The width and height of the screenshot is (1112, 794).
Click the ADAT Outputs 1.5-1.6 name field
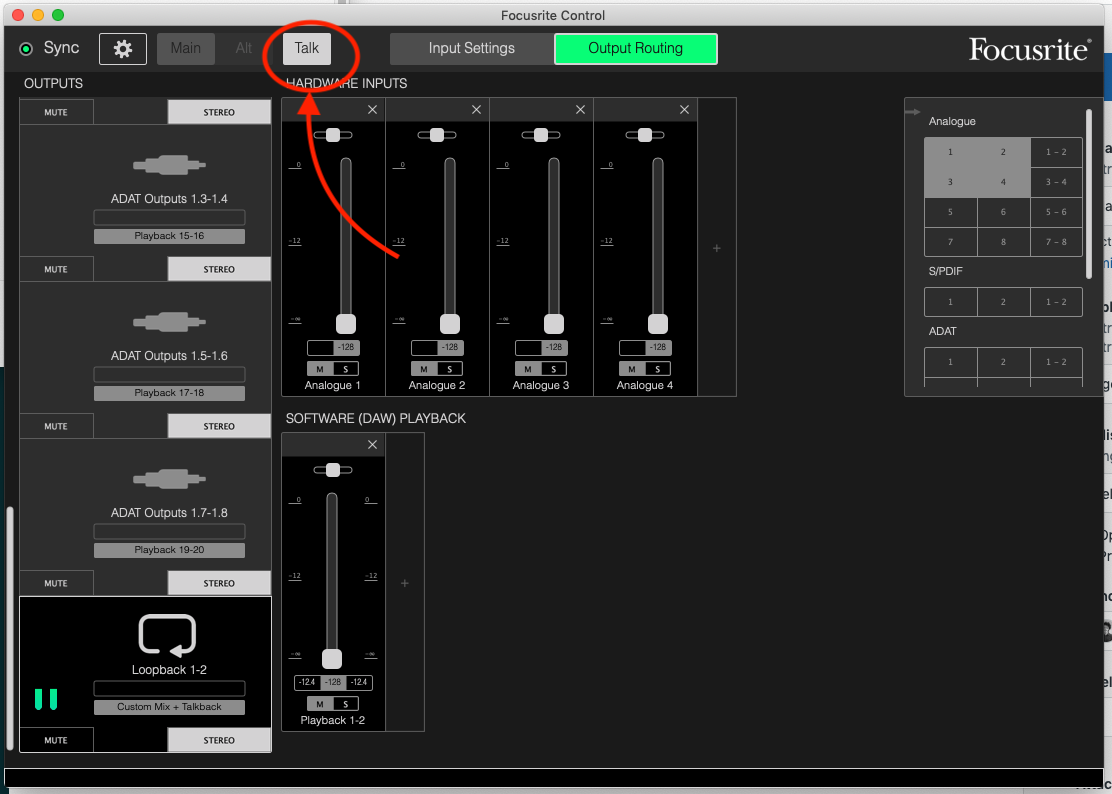pyautogui.click(x=169, y=374)
